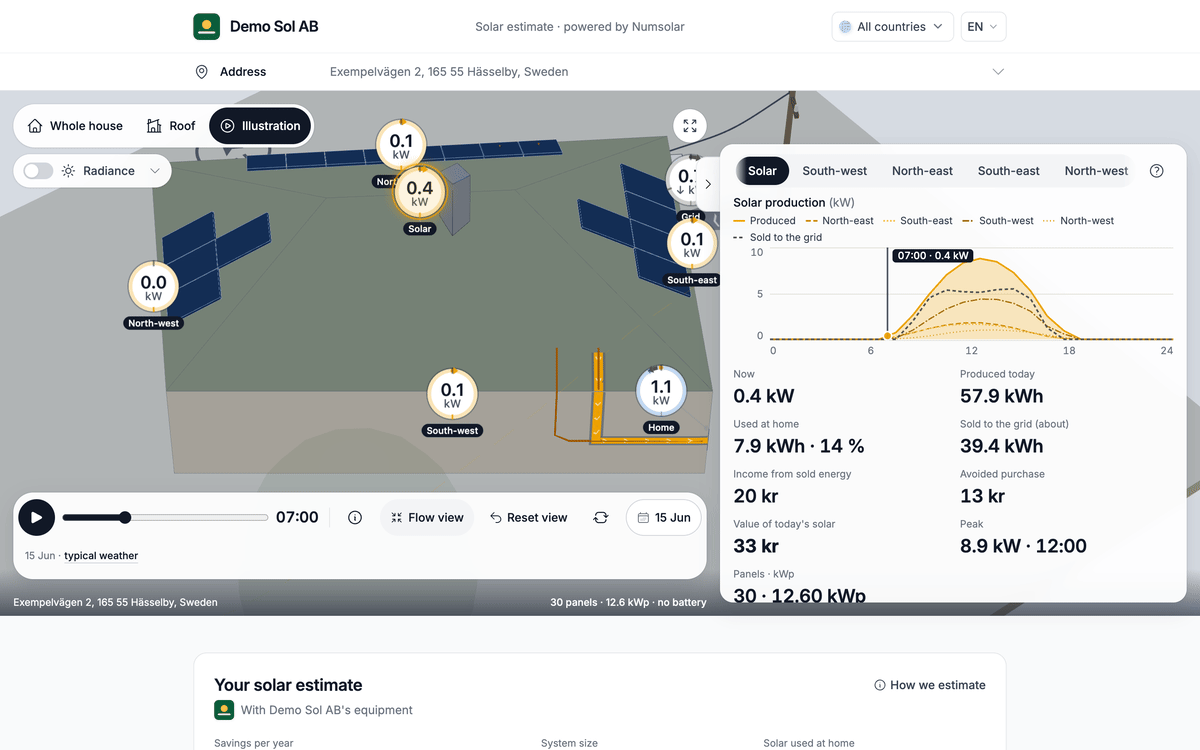Switch to the South-west chart tab
Viewport: 1200px width, 750px height.
[x=834, y=171]
